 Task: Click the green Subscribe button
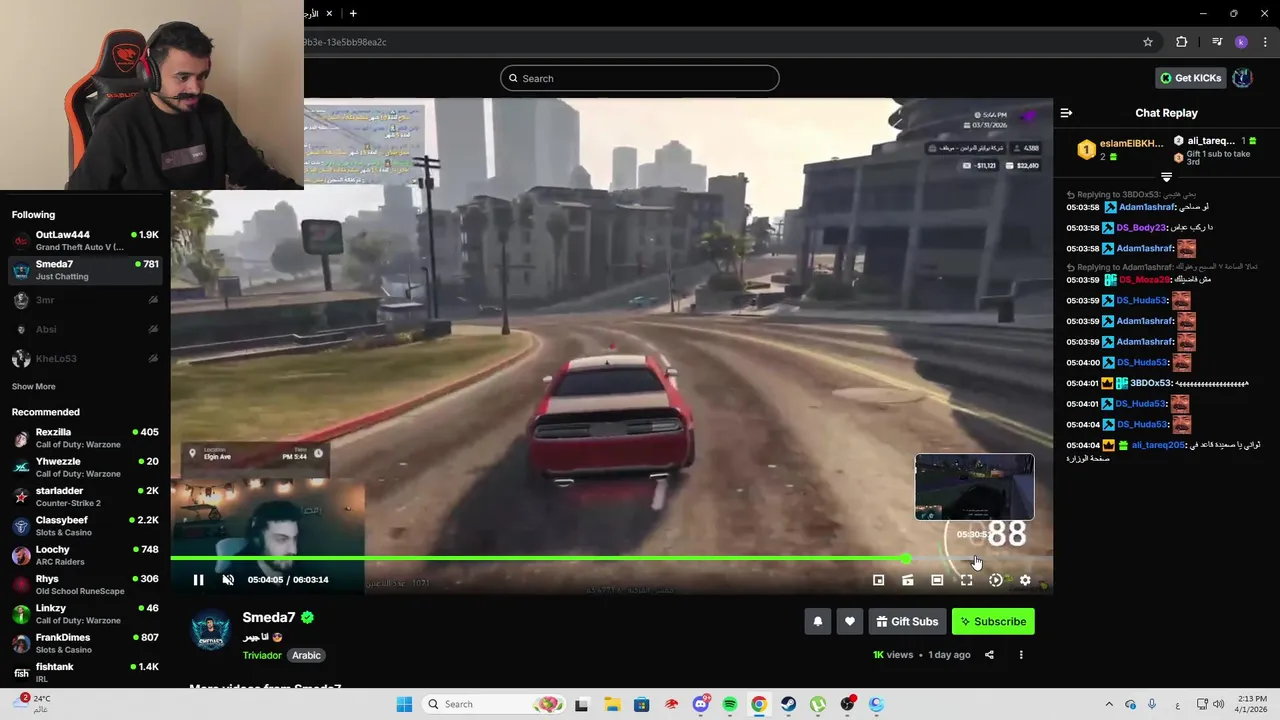(993, 622)
